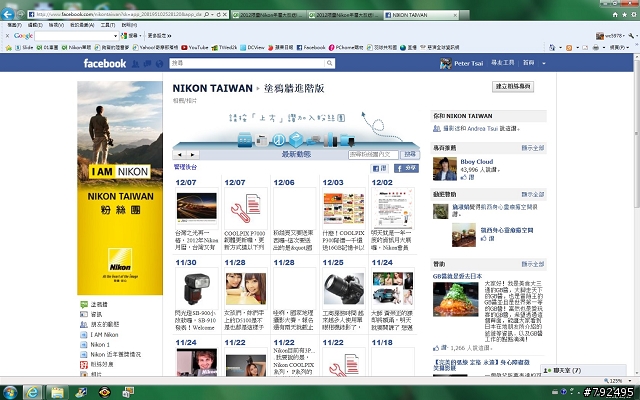The height and width of the screenshot is (400, 640).
Task: Click the browser forward arrow button
Action: point(20,14)
